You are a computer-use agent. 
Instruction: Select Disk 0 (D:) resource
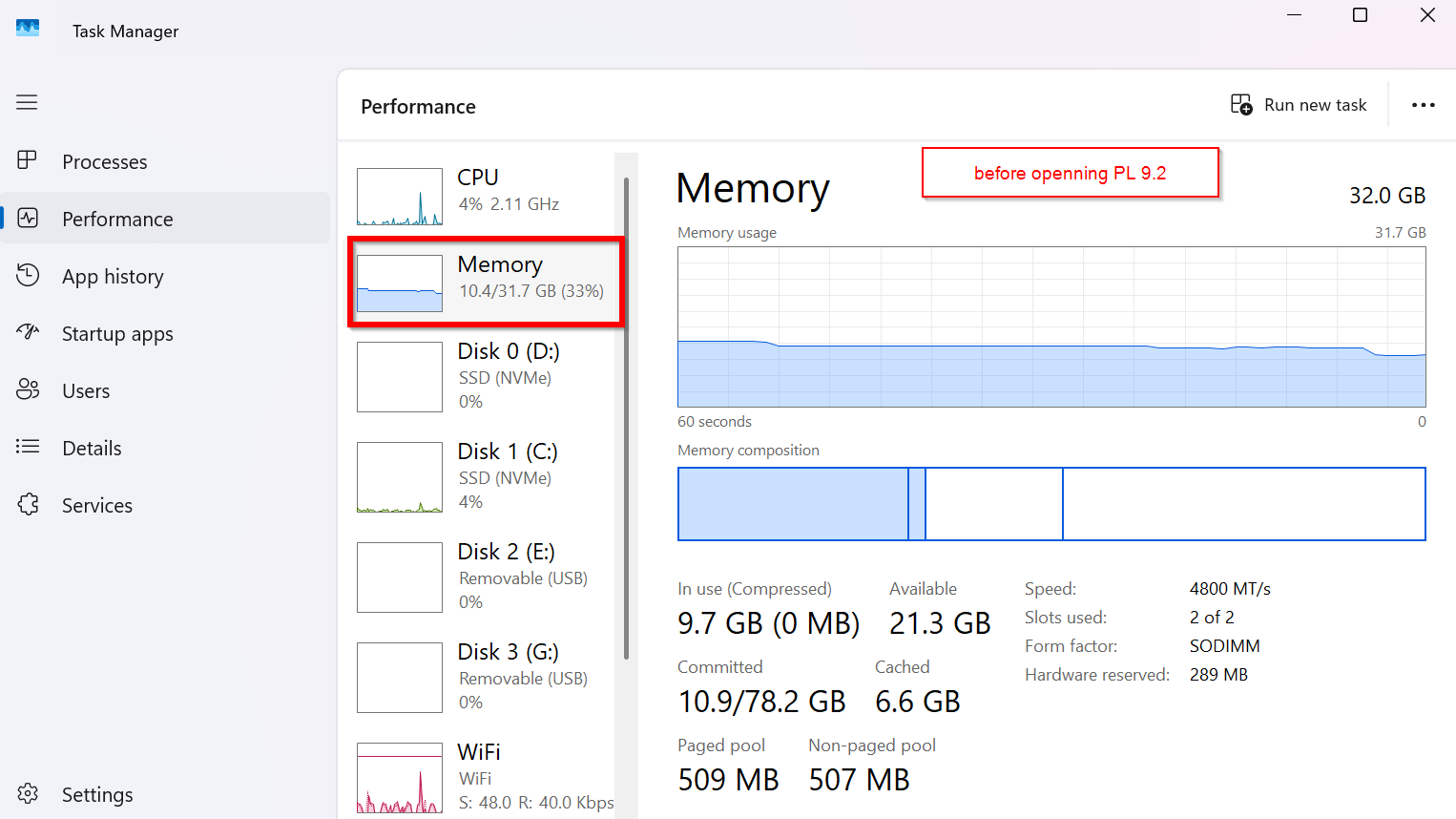[x=486, y=376]
